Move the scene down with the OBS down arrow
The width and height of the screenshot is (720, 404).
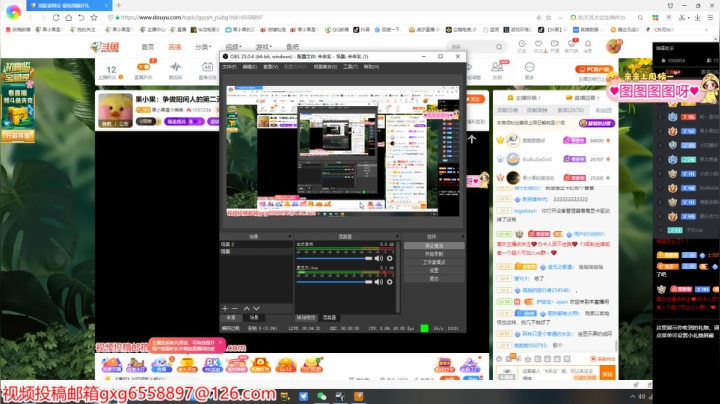(256, 309)
